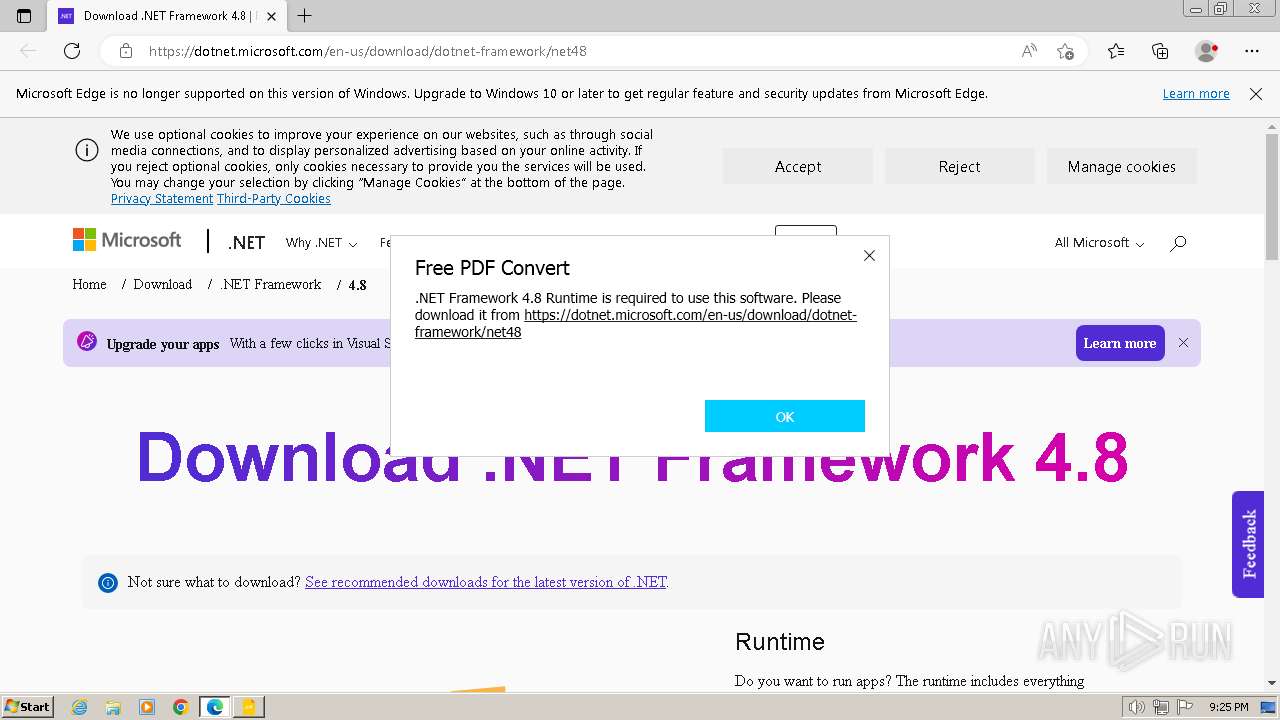Expand the Why .NET dropdown

tap(321, 243)
